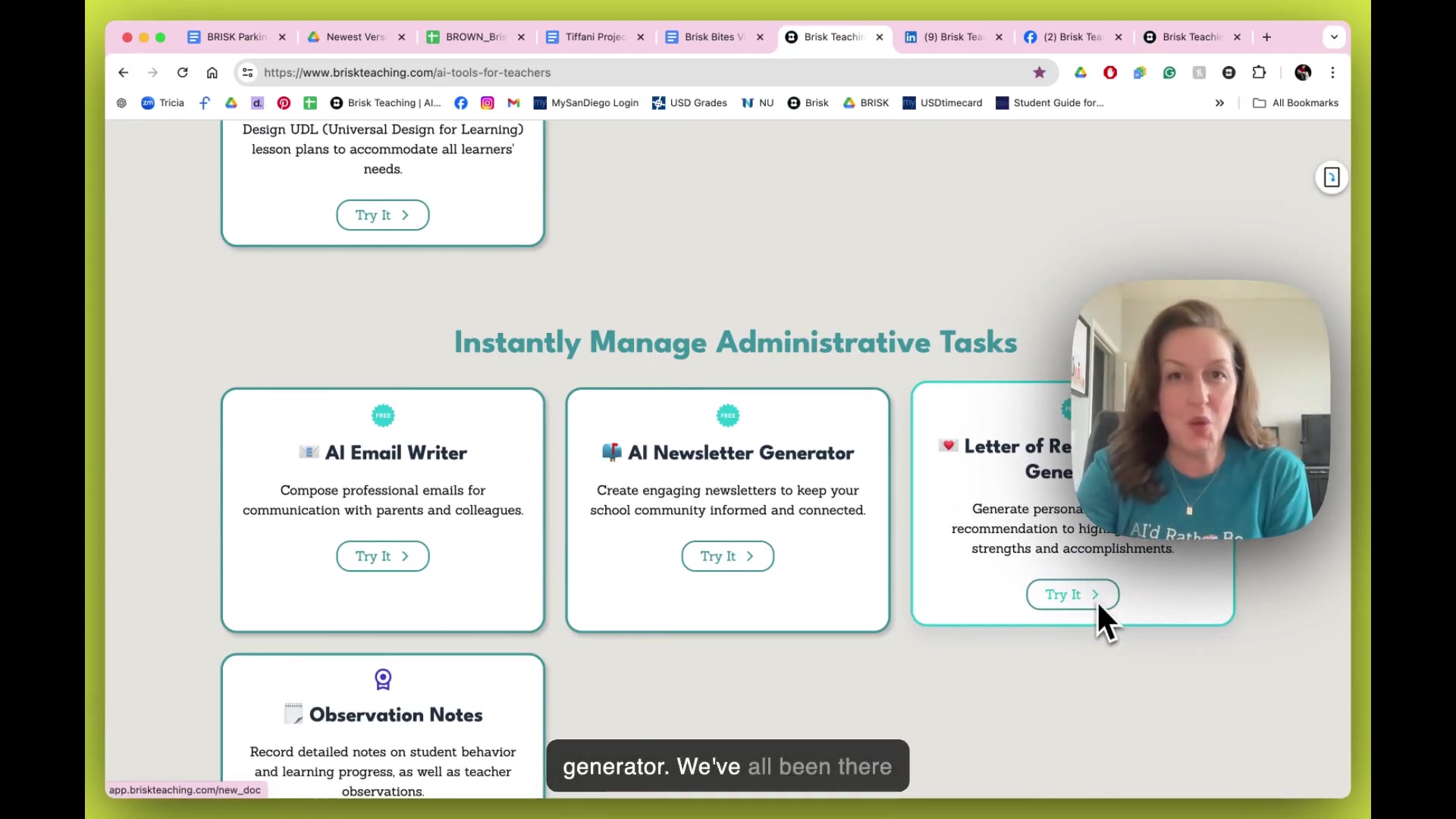Go back using browser back arrow
This screenshot has width=1456, height=819.
point(123,73)
